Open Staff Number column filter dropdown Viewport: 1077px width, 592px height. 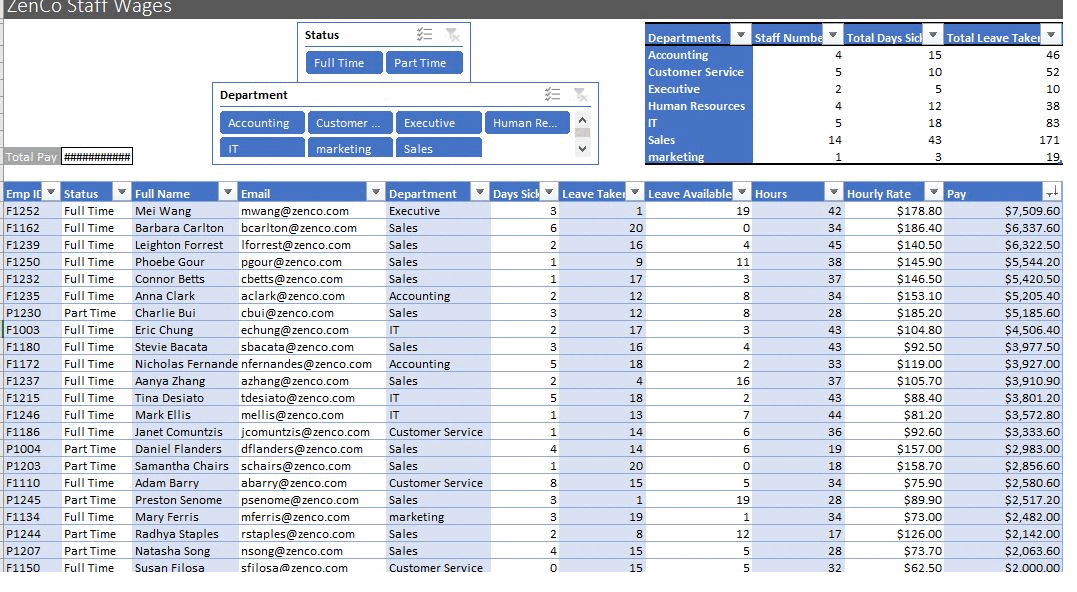pyautogui.click(x=832, y=34)
